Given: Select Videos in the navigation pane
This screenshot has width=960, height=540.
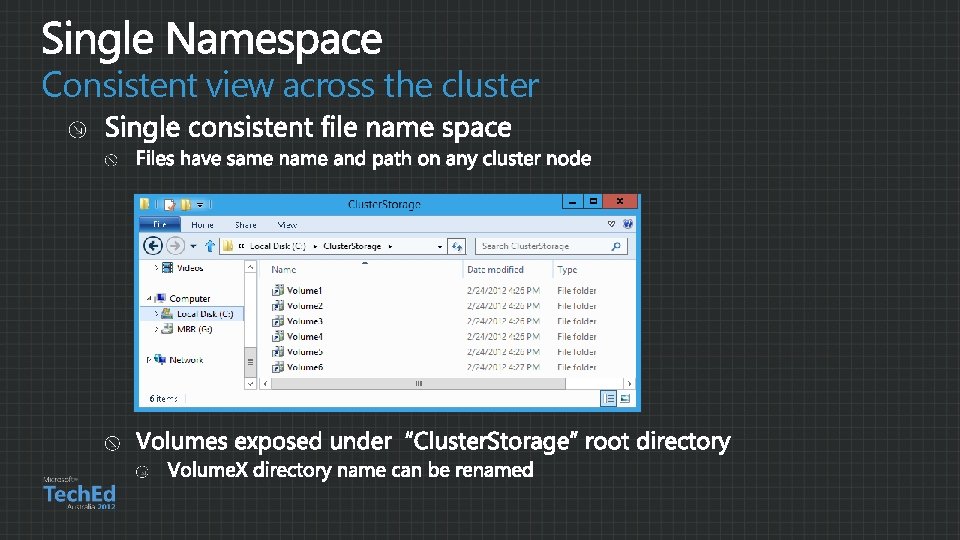Looking at the screenshot, I should [190, 268].
